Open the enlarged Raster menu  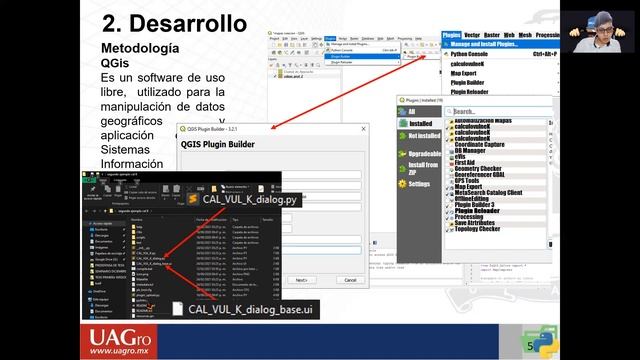tap(492, 35)
